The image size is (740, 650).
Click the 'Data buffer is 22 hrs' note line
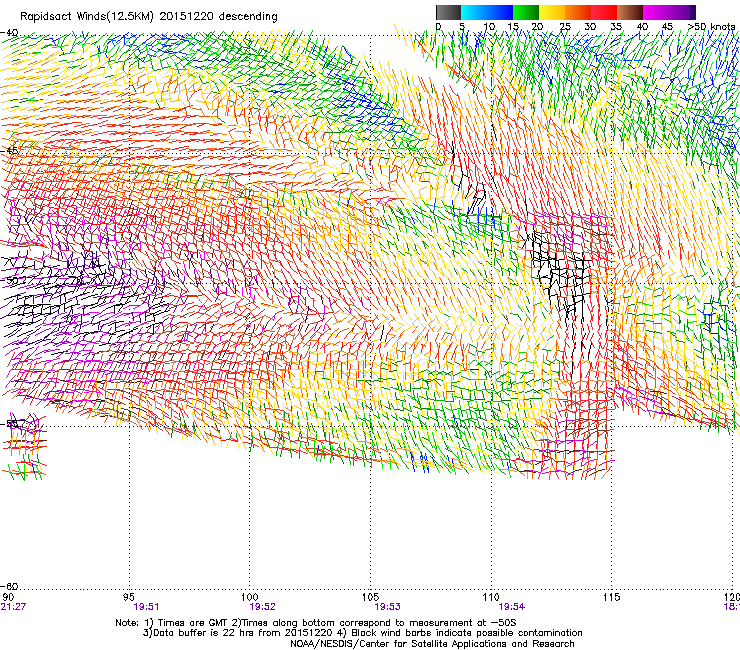tap(362, 633)
